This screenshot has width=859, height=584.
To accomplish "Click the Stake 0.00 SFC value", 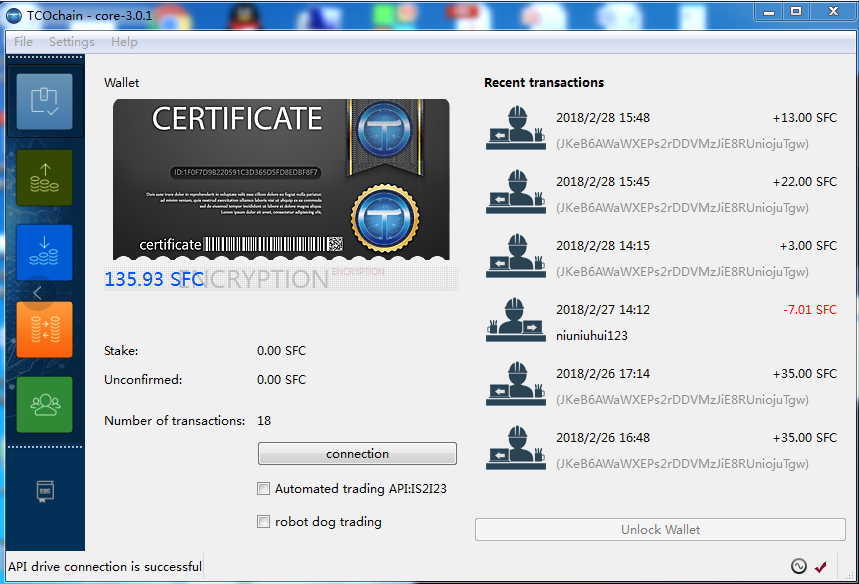I will coord(281,351).
